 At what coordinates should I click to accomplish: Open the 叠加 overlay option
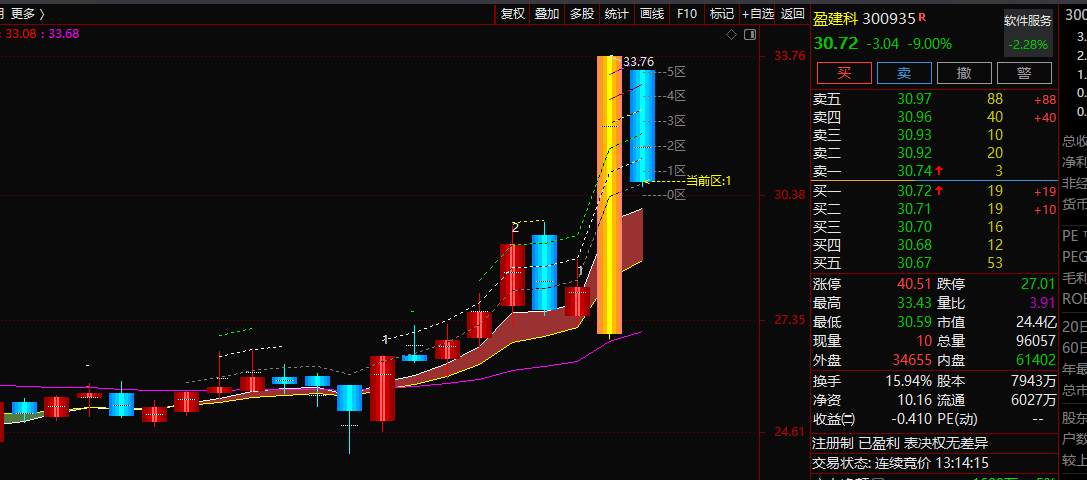tap(547, 14)
